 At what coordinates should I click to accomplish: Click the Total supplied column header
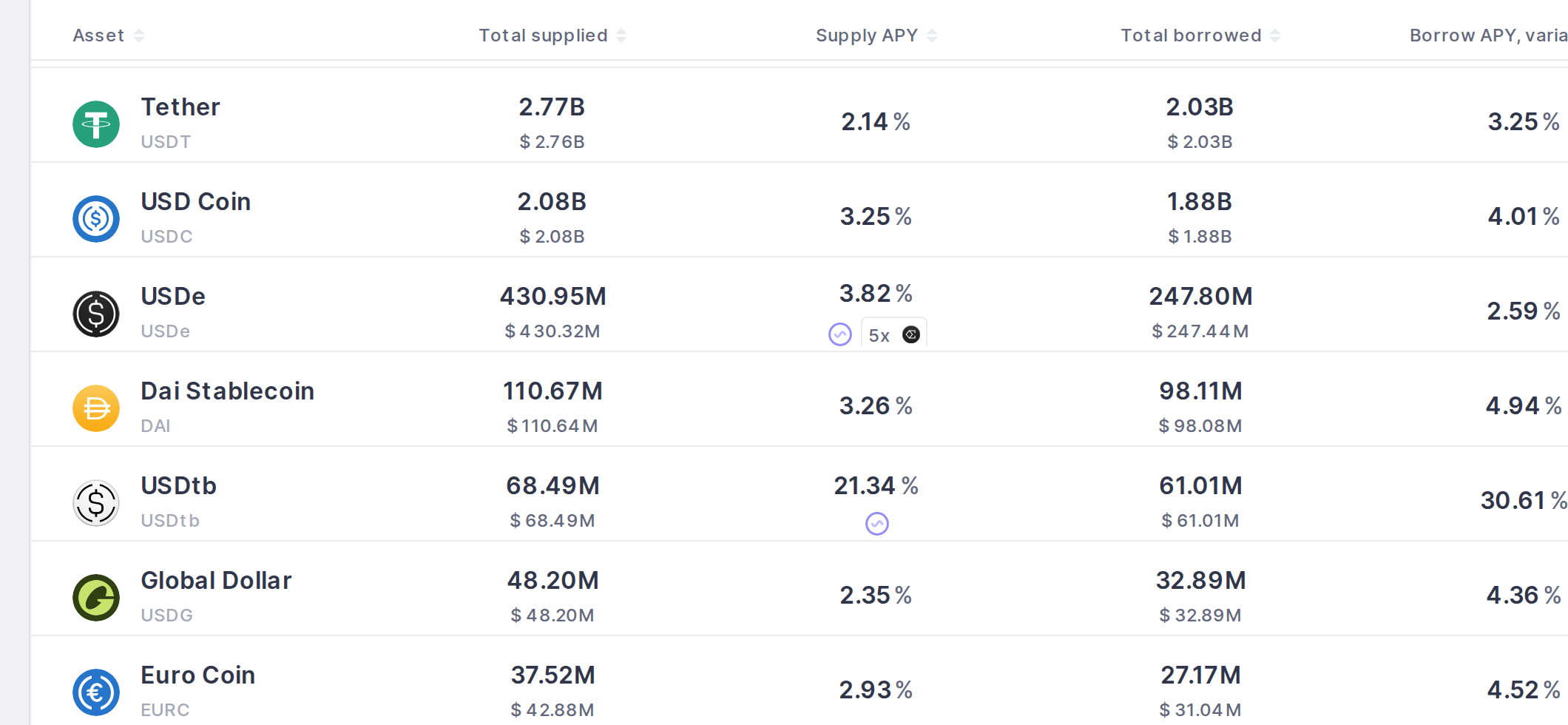(x=544, y=36)
